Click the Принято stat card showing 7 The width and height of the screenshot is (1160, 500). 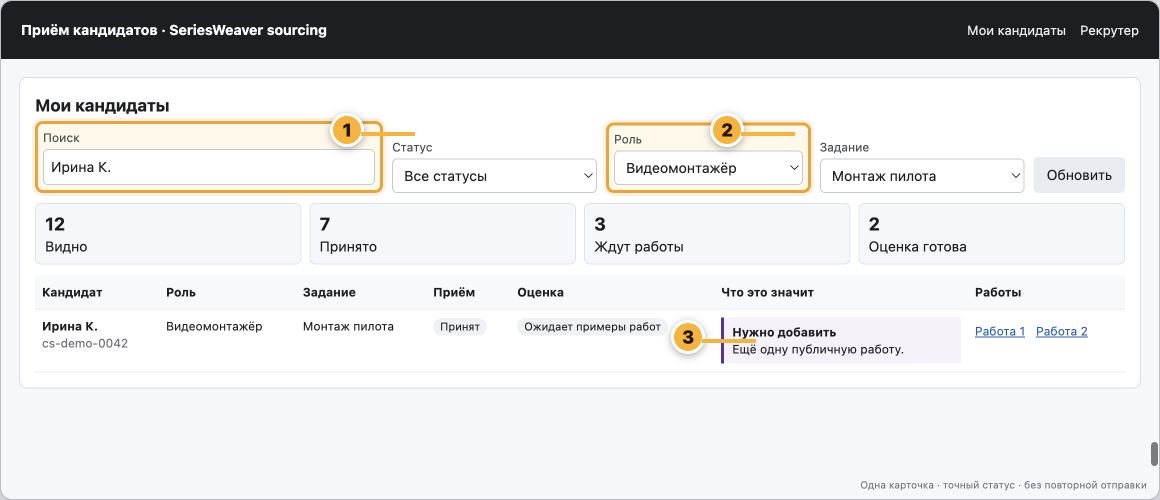(x=442, y=234)
